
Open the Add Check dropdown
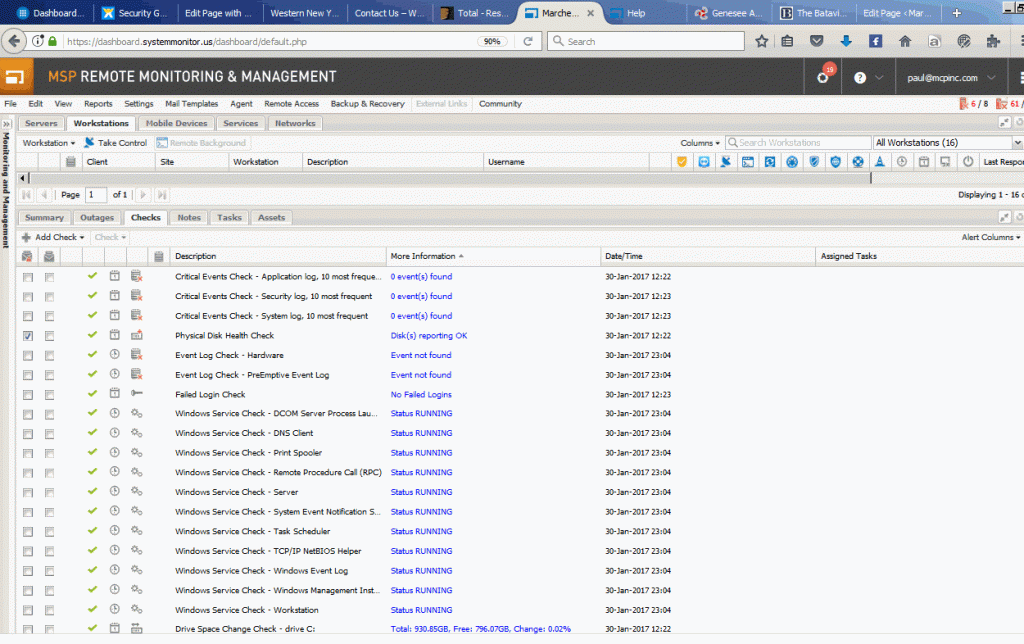click(53, 237)
